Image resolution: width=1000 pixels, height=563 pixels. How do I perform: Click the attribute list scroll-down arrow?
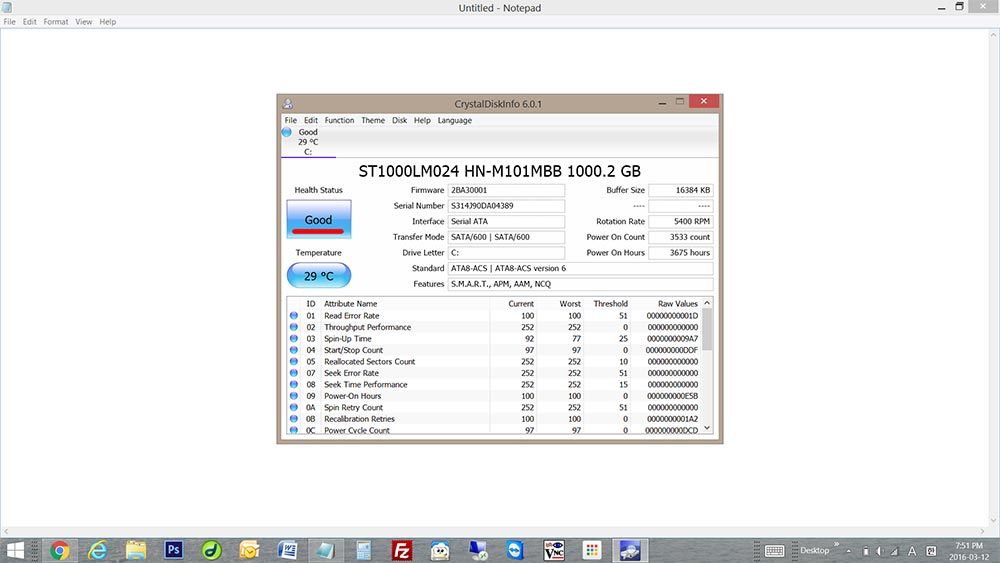tap(707, 428)
